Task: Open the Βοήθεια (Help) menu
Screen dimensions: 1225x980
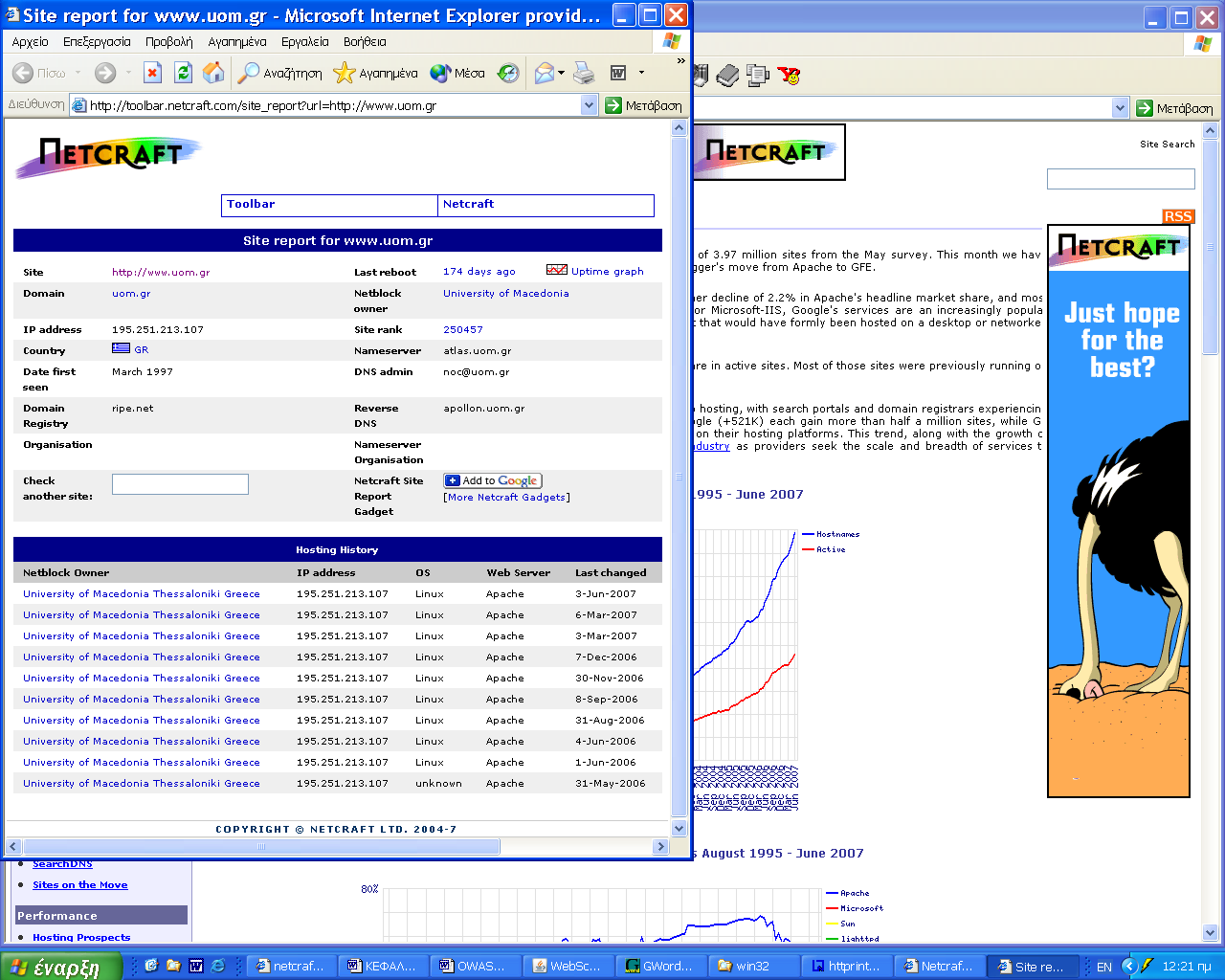Action: [365, 41]
